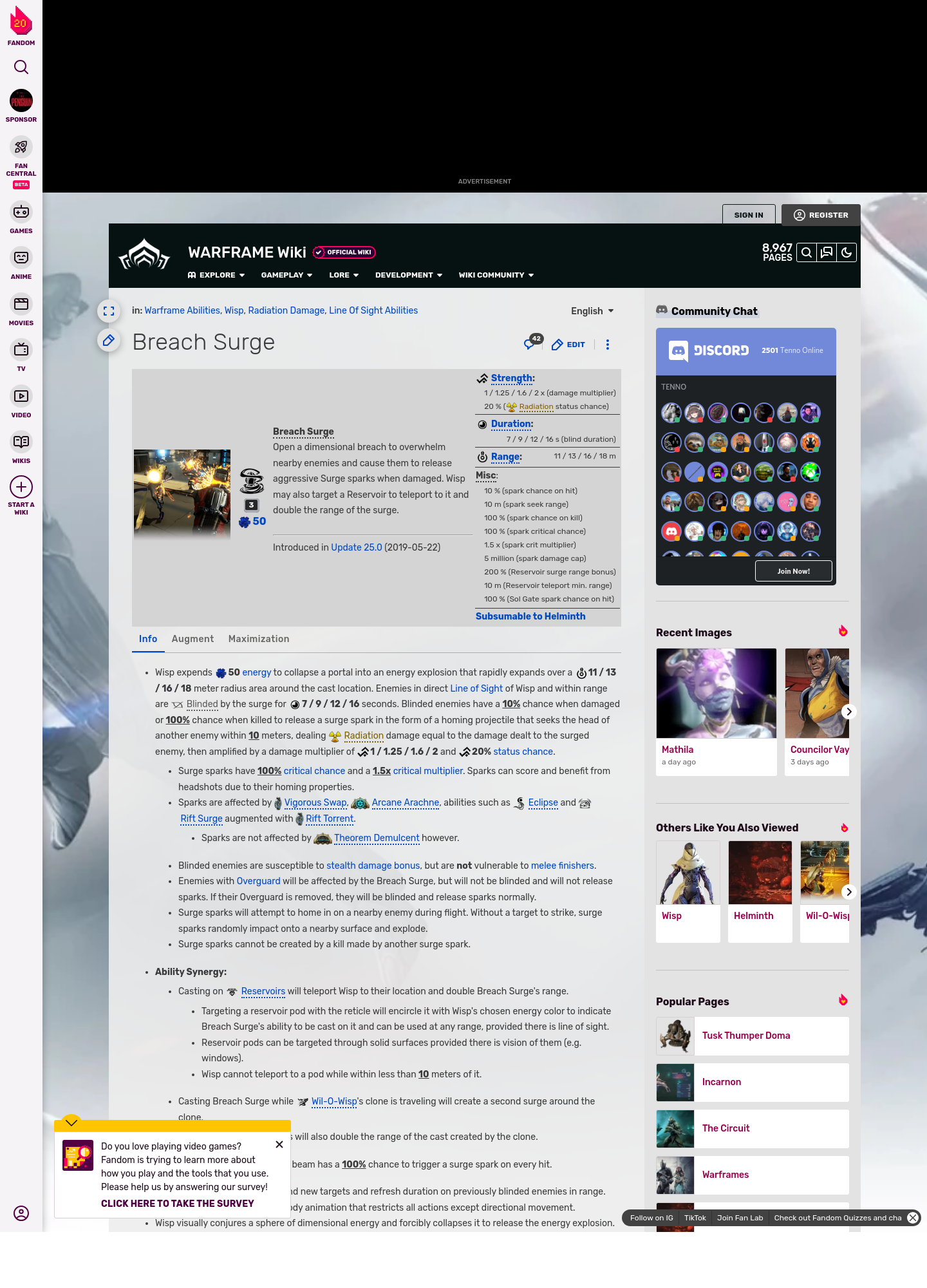Open the 42 comments bubble
Screen dimensions: 927x1288
(x=533, y=342)
